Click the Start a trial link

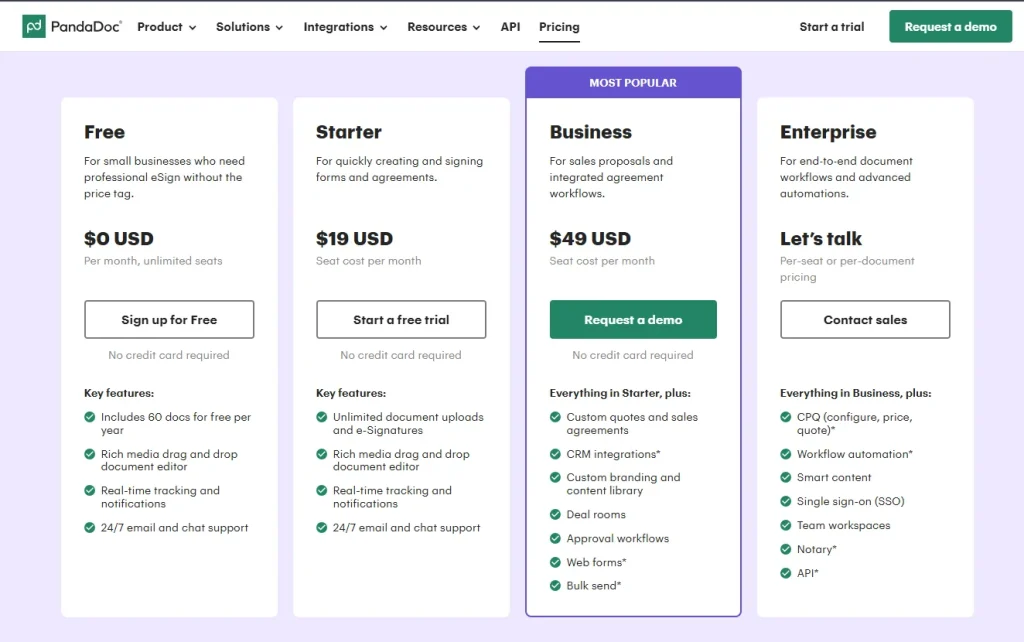[x=831, y=27]
